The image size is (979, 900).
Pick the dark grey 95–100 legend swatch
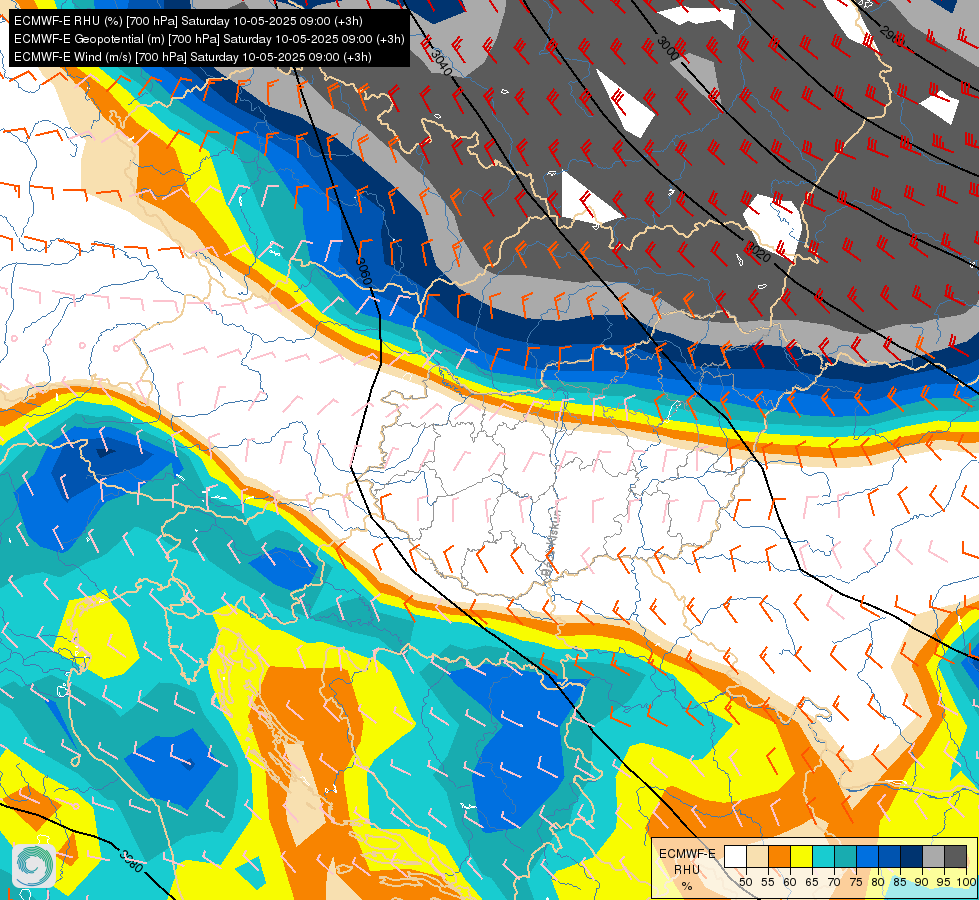click(955, 856)
